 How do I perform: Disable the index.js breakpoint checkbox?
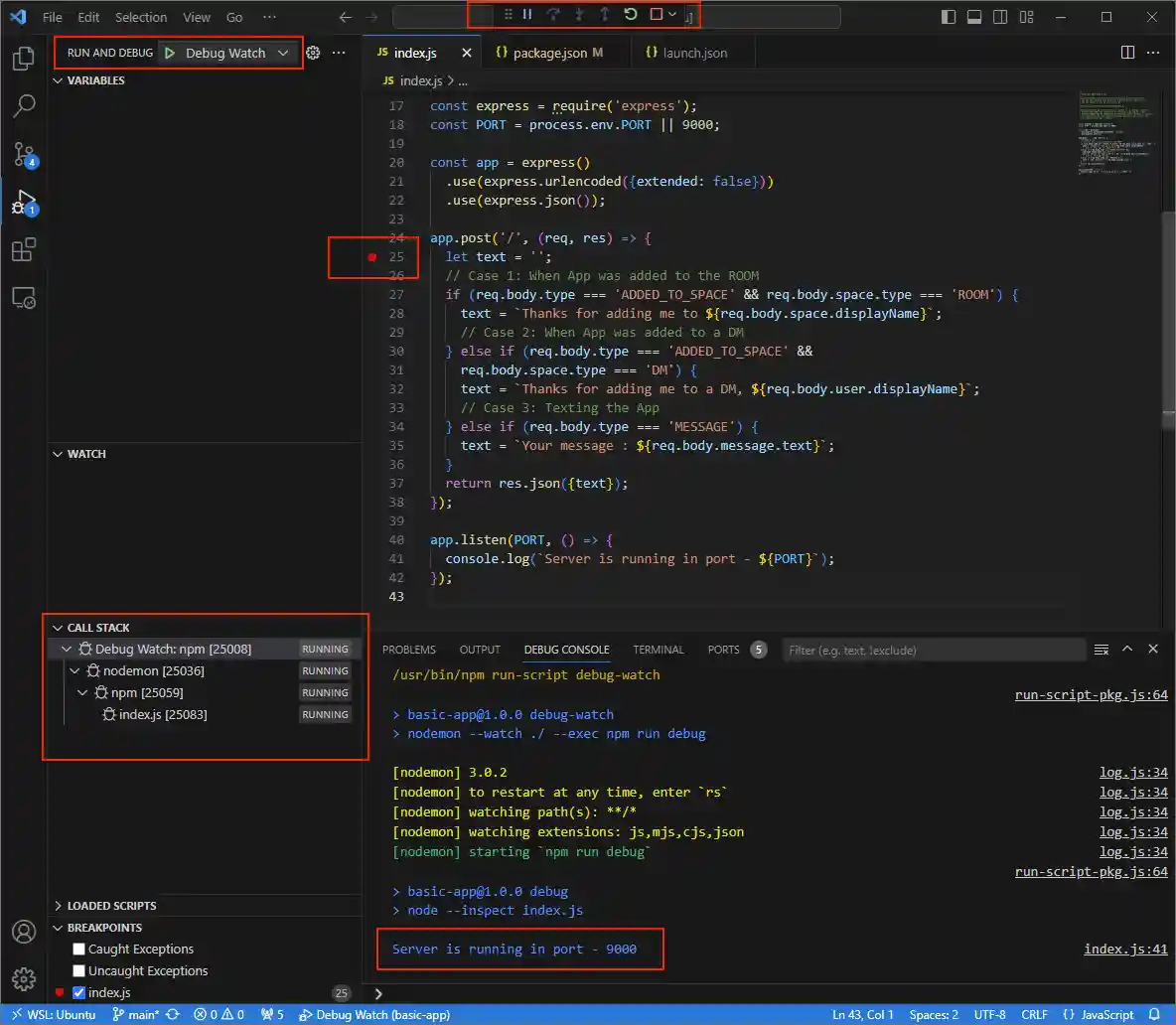[x=77, y=992]
